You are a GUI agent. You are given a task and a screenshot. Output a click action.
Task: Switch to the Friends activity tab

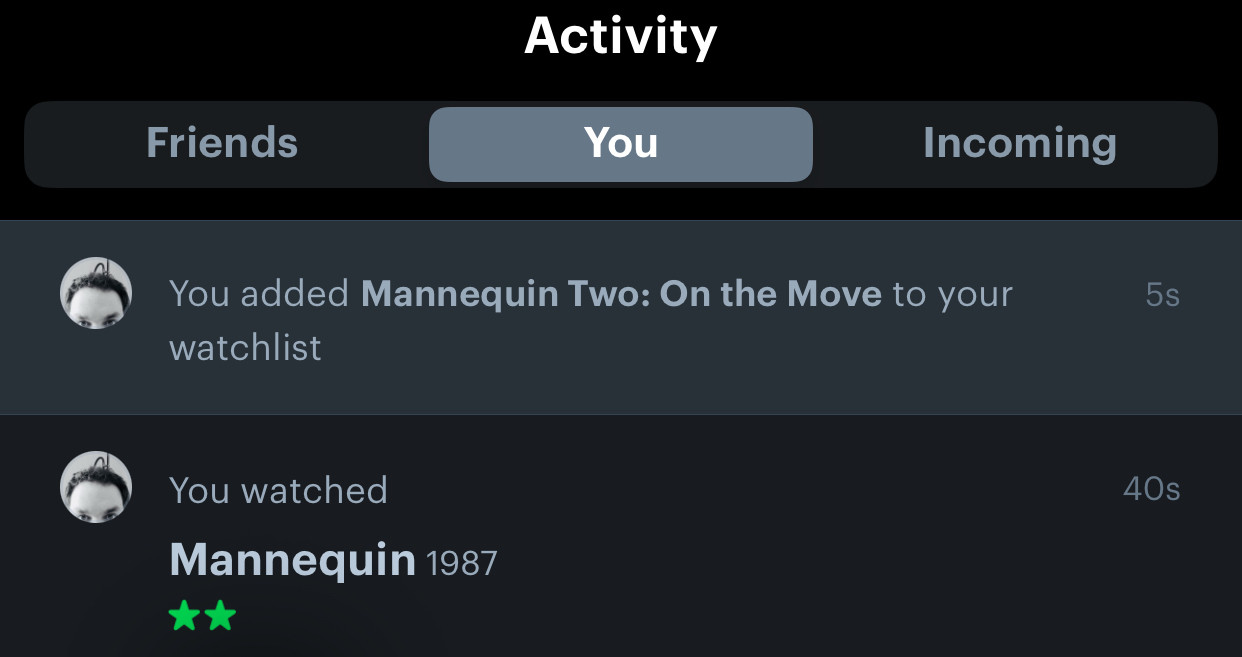(x=222, y=143)
